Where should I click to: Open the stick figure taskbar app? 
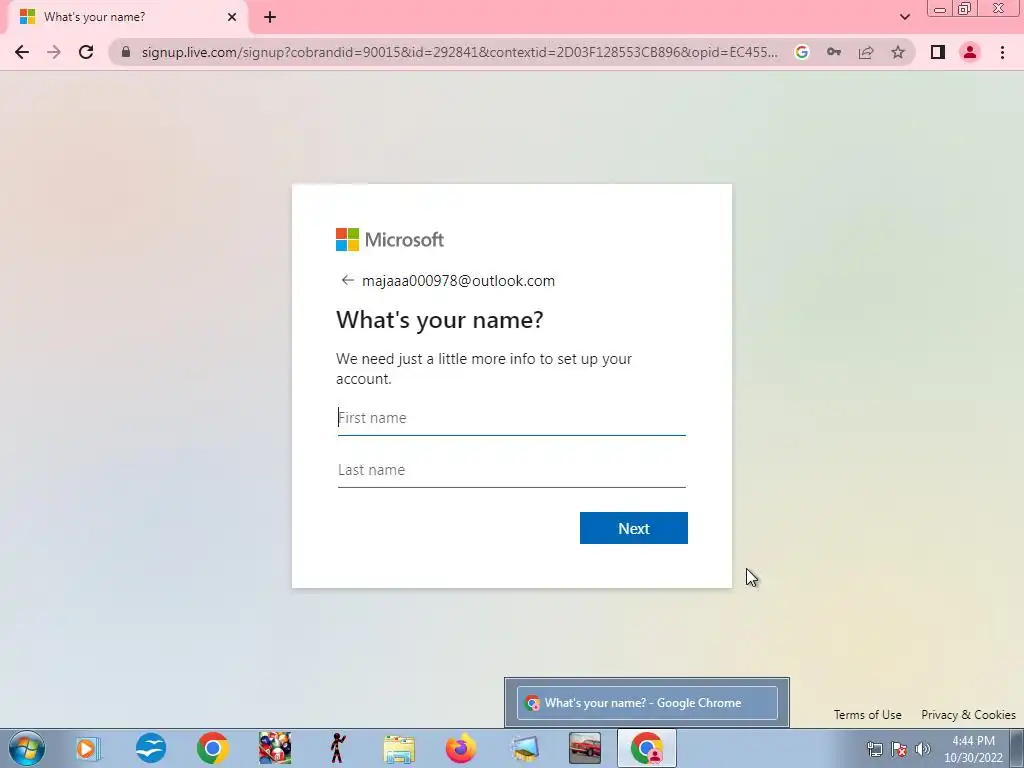(x=338, y=748)
